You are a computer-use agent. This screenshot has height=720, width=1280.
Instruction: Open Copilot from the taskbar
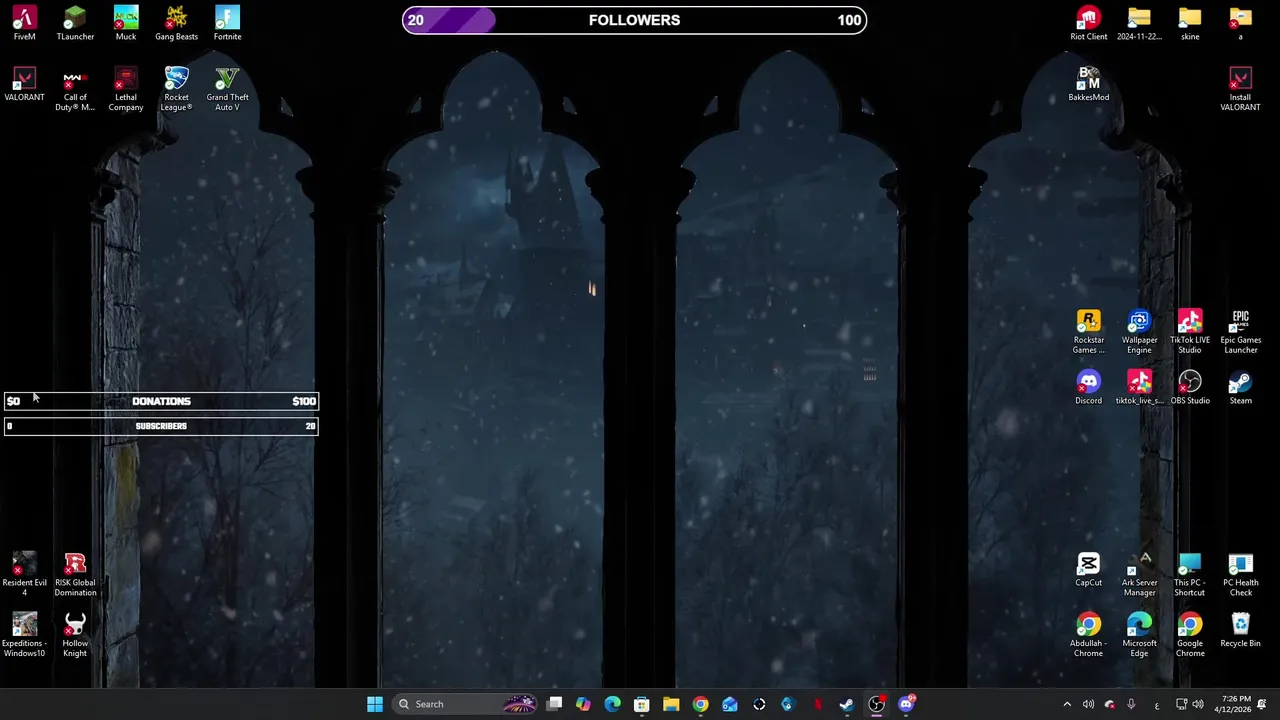(583, 704)
